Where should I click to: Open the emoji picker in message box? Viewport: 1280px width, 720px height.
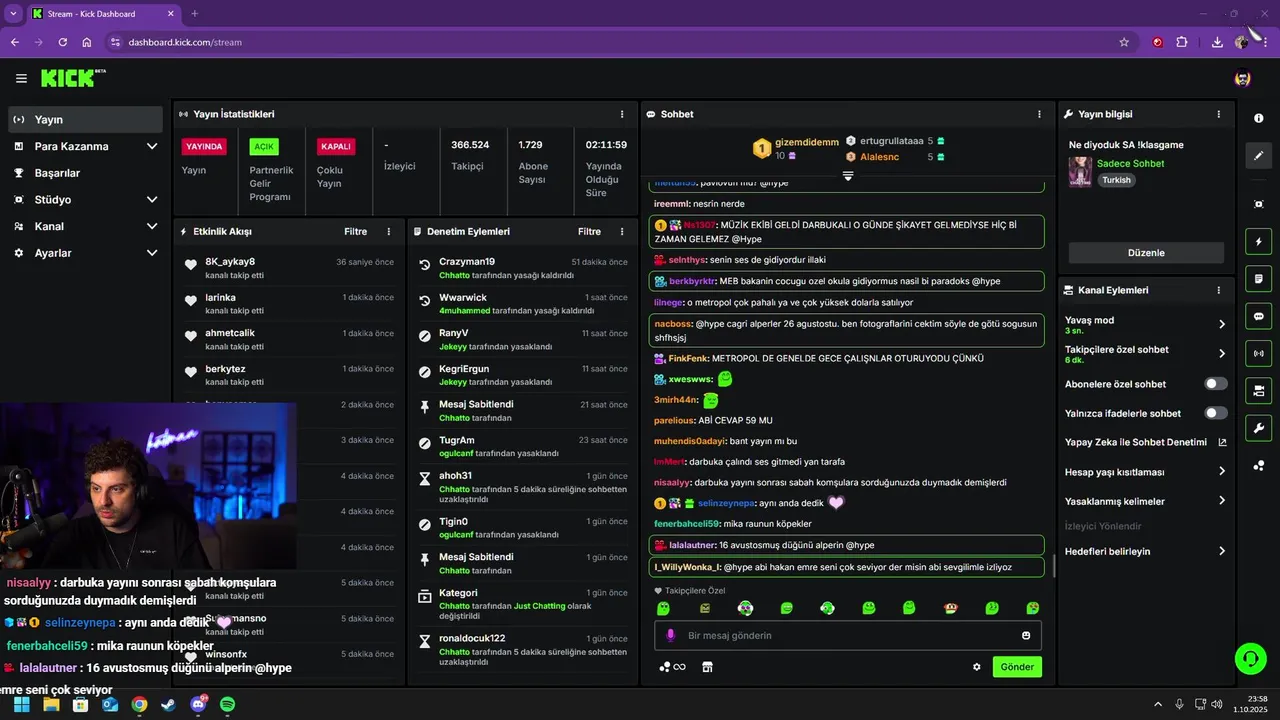(x=1026, y=636)
